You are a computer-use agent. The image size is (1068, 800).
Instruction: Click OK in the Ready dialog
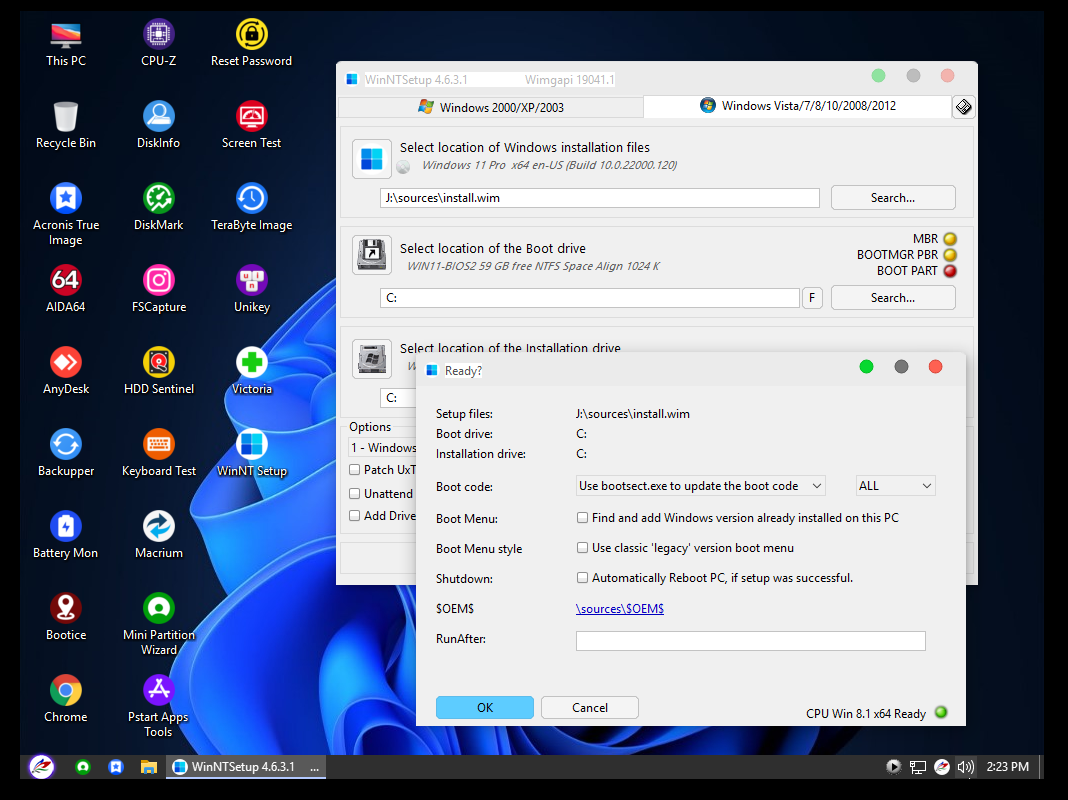click(x=485, y=707)
